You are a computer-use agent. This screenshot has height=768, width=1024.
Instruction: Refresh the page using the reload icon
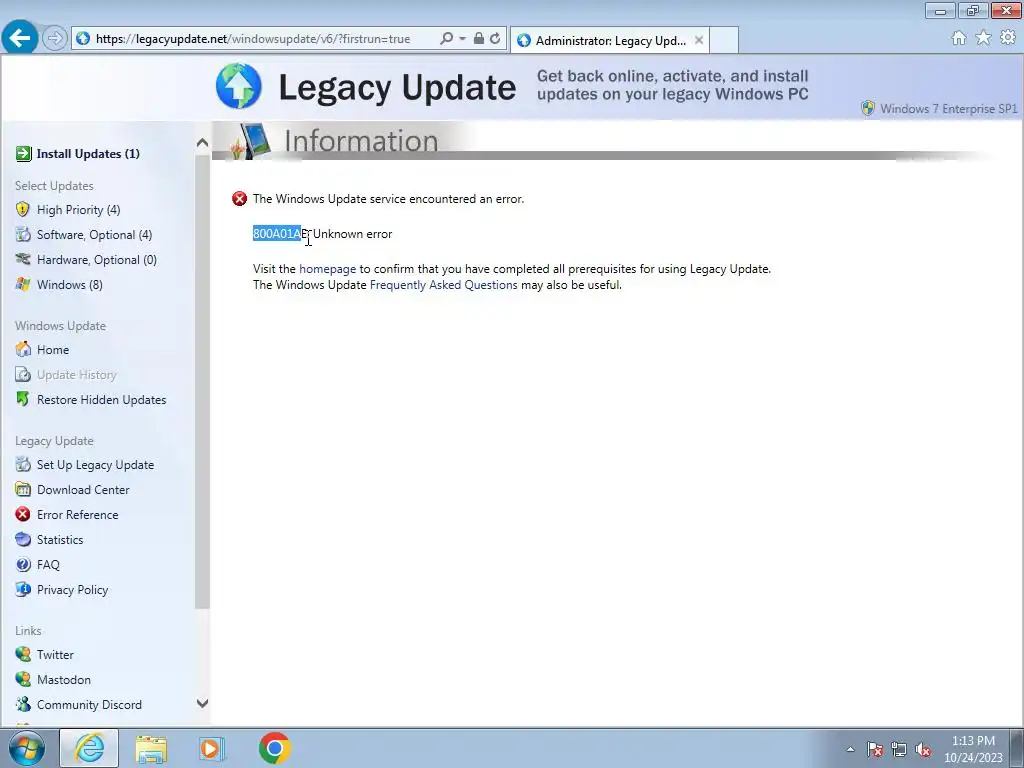(495, 39)
